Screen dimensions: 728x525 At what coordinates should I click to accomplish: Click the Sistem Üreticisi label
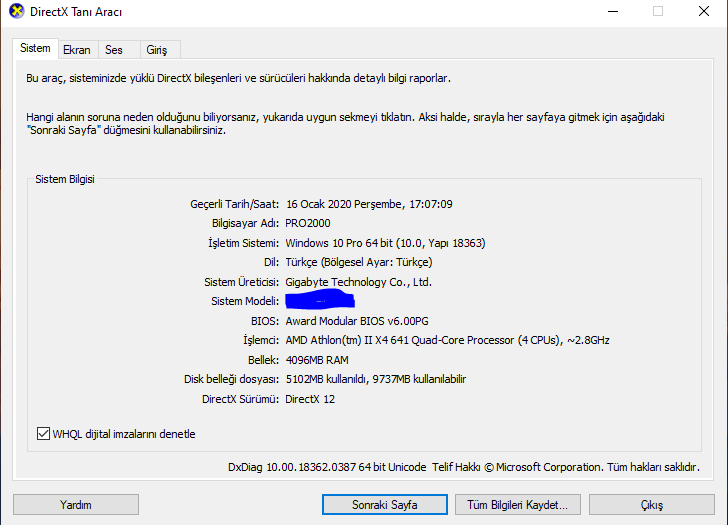[x=241, y=282]
